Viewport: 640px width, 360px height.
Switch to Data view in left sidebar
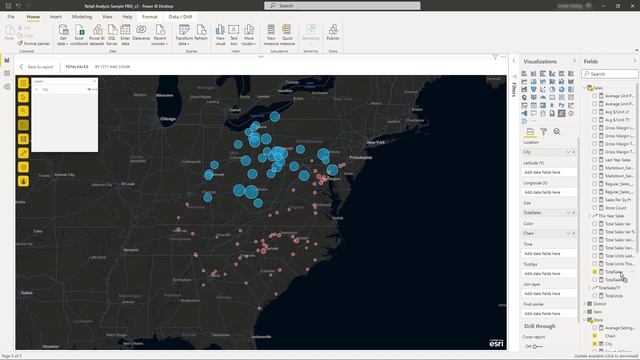pos(7,73)
